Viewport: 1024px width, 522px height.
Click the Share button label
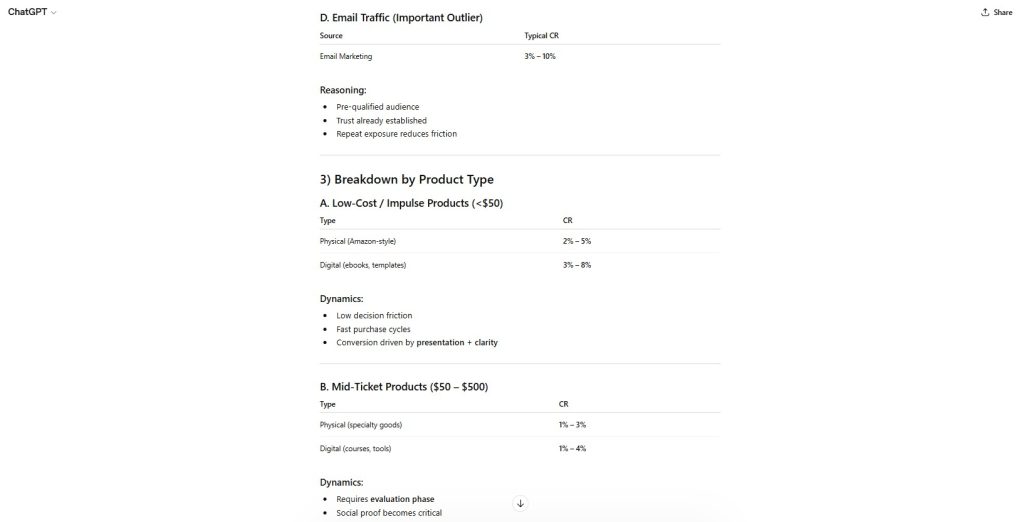[1002, 12]
